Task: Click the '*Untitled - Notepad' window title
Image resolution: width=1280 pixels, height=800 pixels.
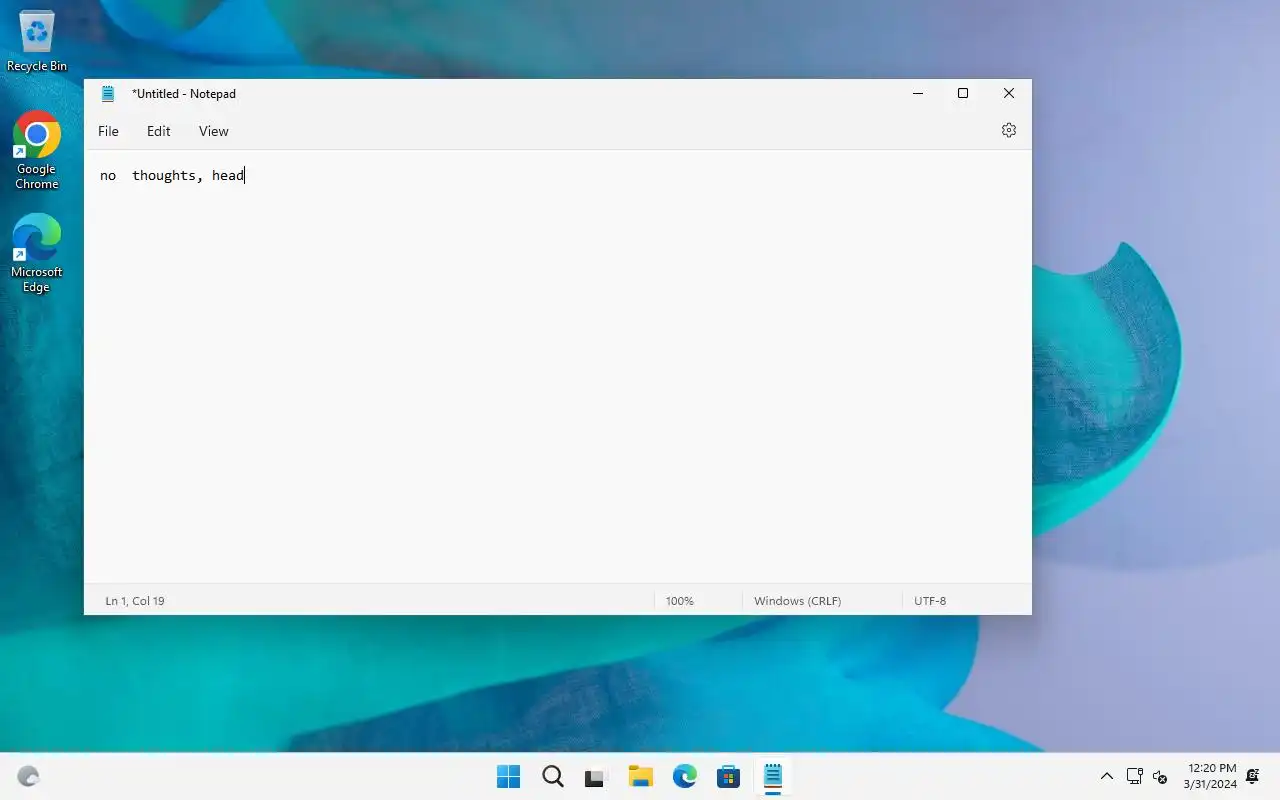Action: pos(184,94)
